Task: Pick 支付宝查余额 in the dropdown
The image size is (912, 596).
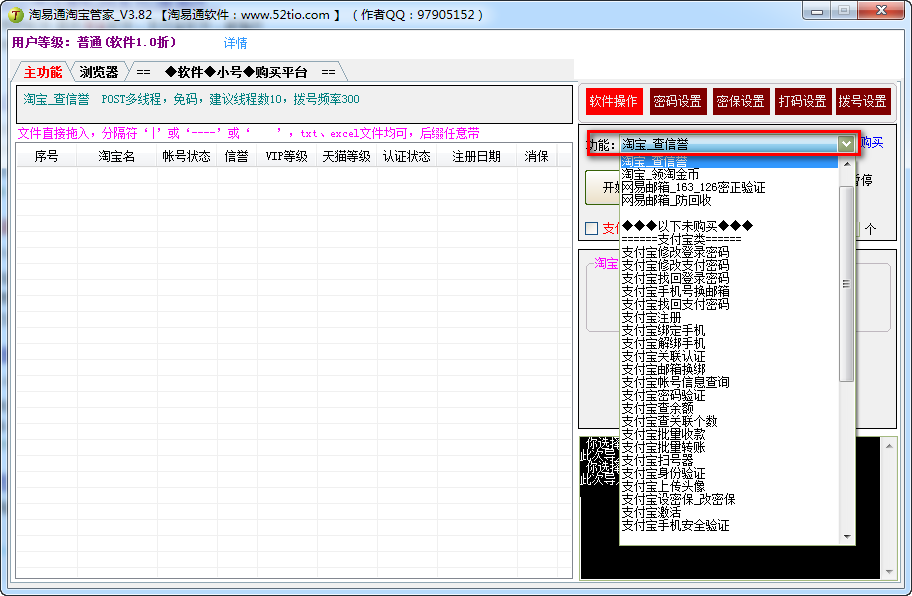Action: pos(657,409)
